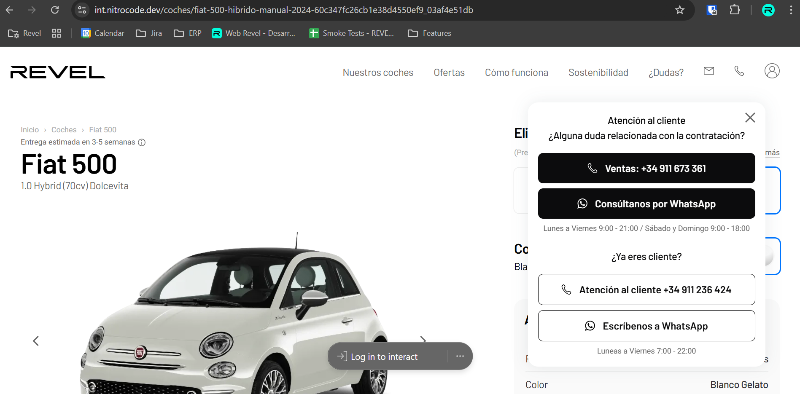Bookmark this page with the star icon
This screenshot has width=800, height=394.
pyautogui.click(x=680, y=10)
